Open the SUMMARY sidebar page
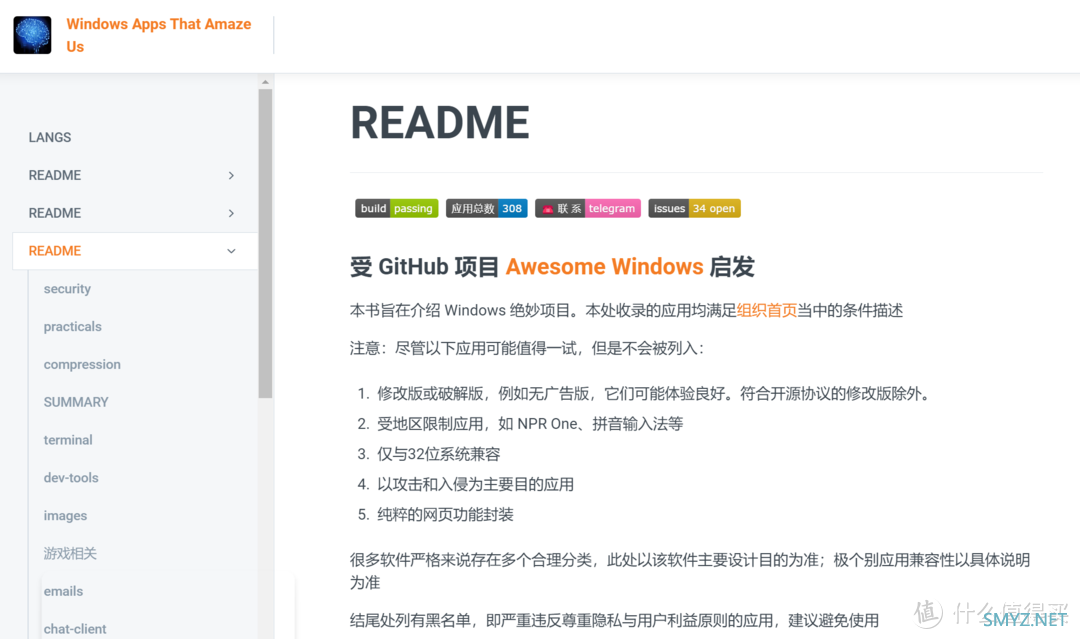This screenshot has height=639, width=1080. click(x=76, y=402)
